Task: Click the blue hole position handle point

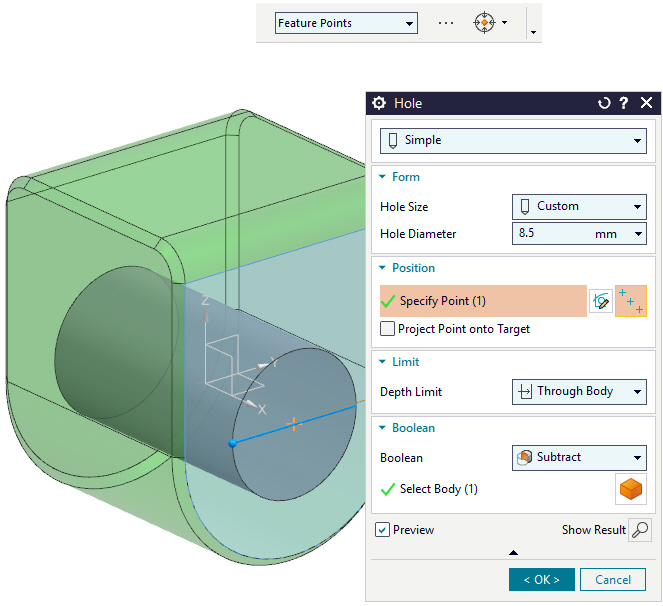Action: (232, 443)
